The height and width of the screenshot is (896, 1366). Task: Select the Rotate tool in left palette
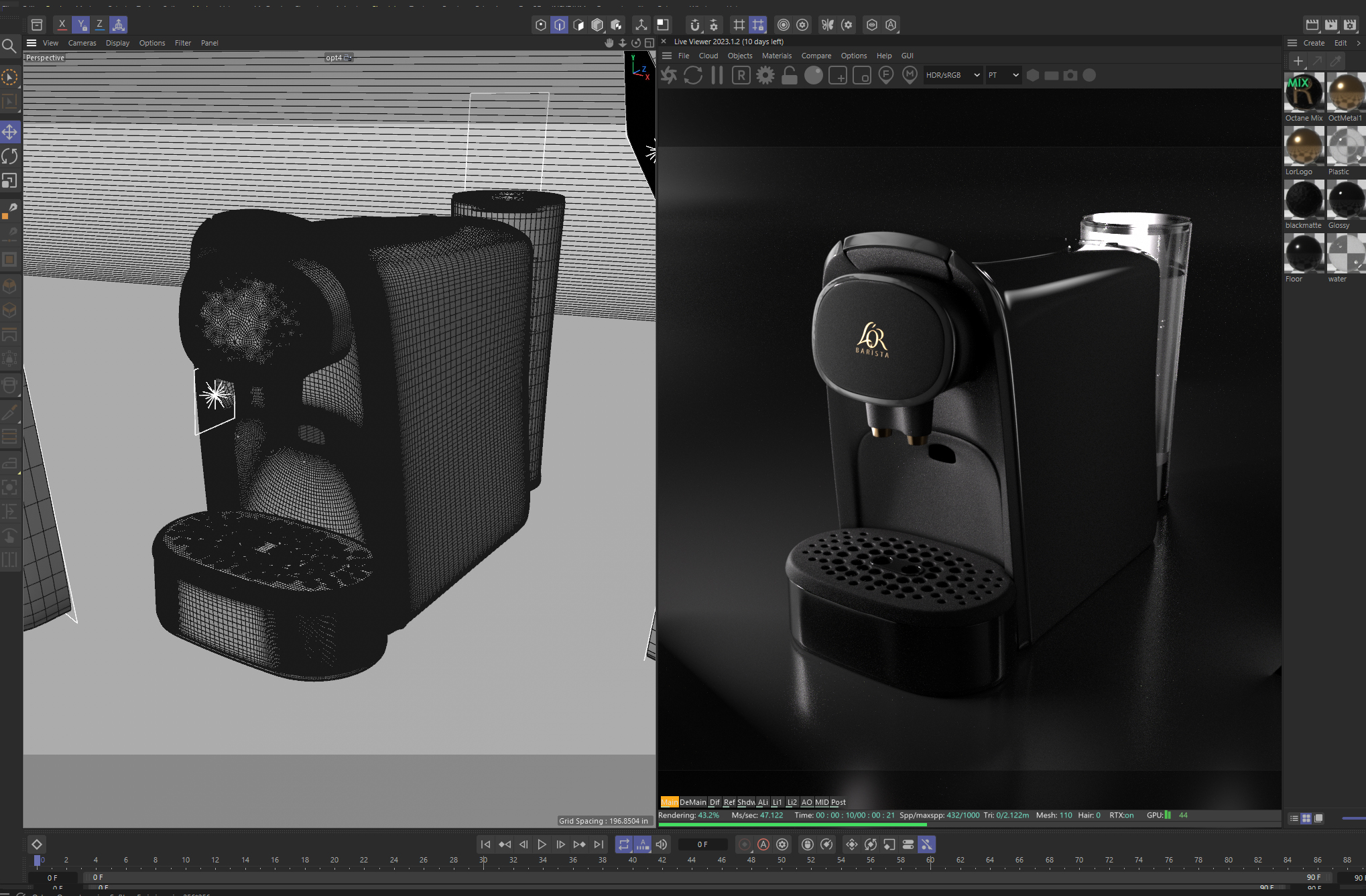click(10, 156)
